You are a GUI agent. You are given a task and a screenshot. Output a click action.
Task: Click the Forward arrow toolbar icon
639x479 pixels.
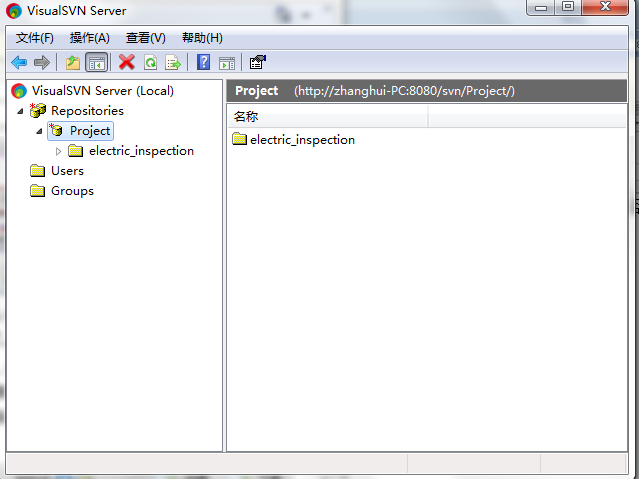[x=42, y=62]
